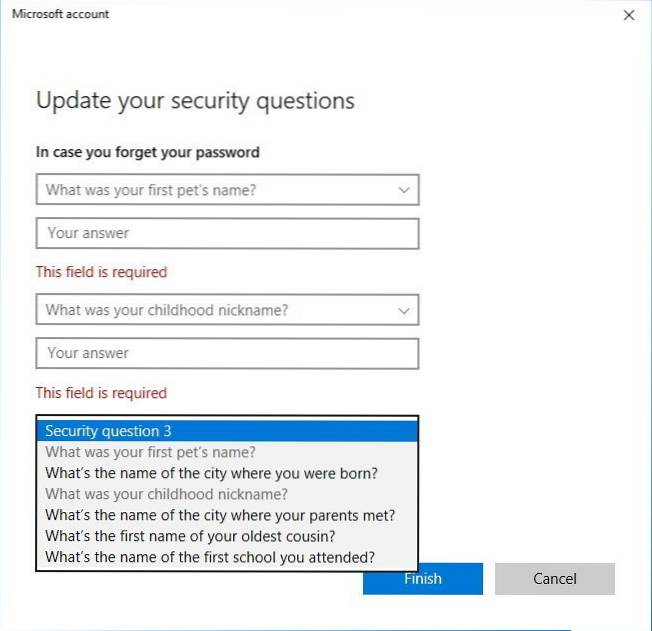Click the required-field error below the second answer

point(101,393)
